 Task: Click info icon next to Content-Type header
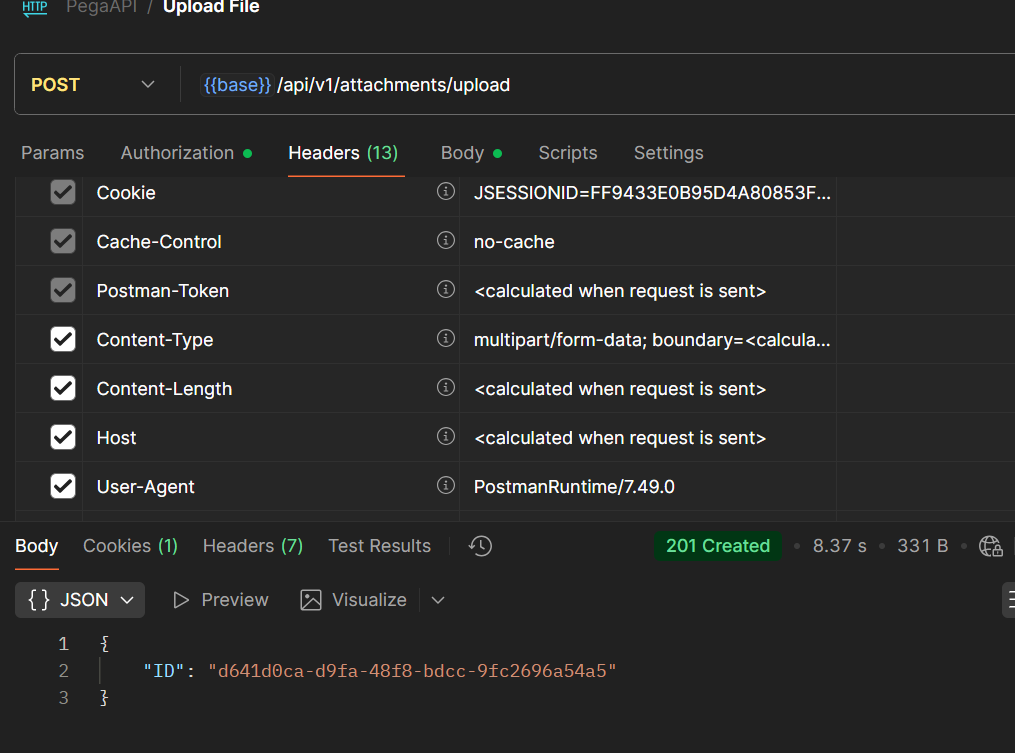pos(446,339)
